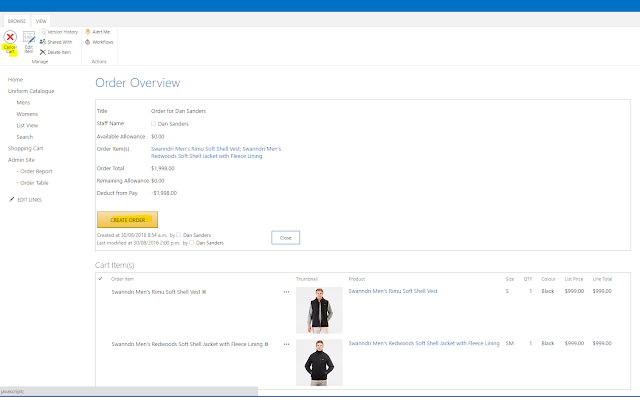The image size is (640, 397).
Task: Switch to the VIEW tab
Action: (41, 21)
